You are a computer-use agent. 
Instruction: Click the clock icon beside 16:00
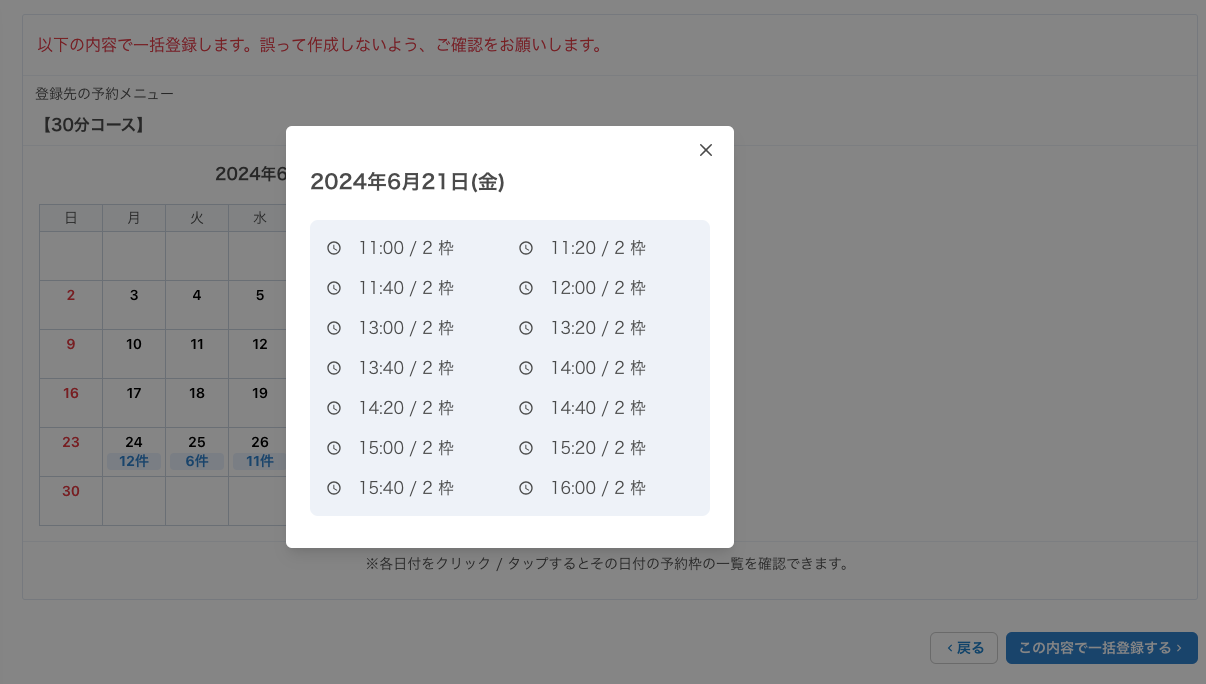[526, 488]
